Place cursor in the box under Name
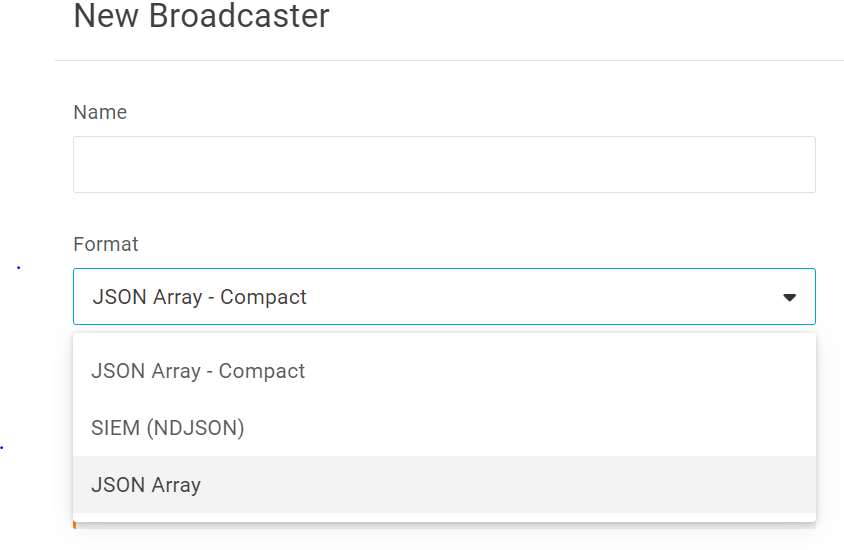Image resolution: width=844 pixels, height=550 pixels. click(444, 165)
